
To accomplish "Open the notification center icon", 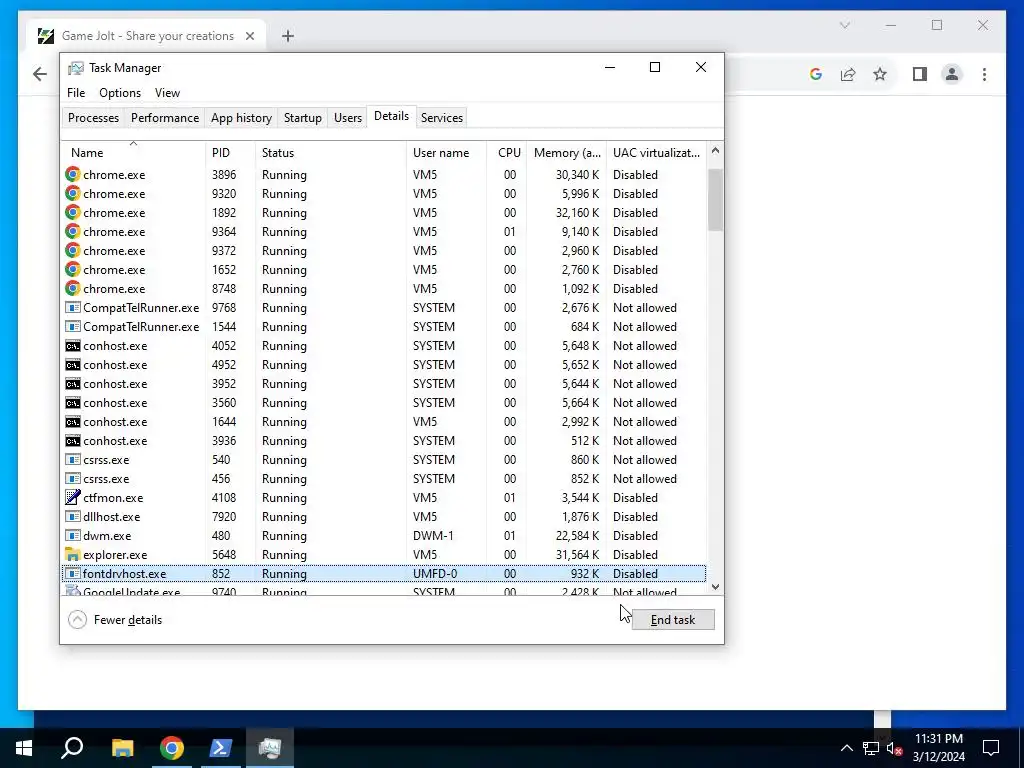I will tap(991, 748).
